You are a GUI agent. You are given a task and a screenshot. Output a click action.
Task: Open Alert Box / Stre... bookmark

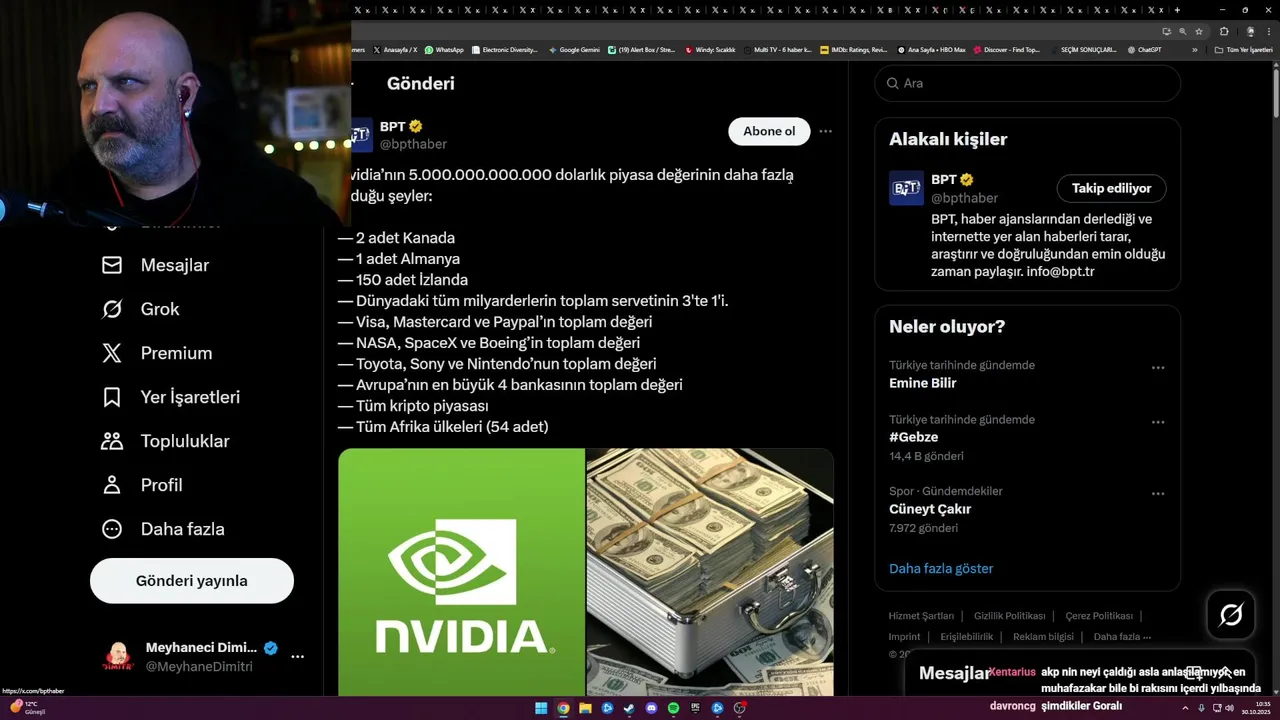(x=641, y=49)
